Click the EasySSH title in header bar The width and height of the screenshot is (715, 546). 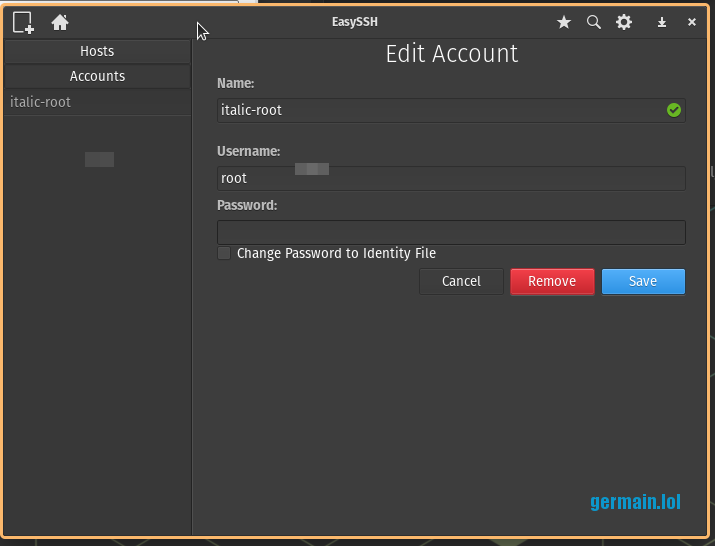pos(355,22)
